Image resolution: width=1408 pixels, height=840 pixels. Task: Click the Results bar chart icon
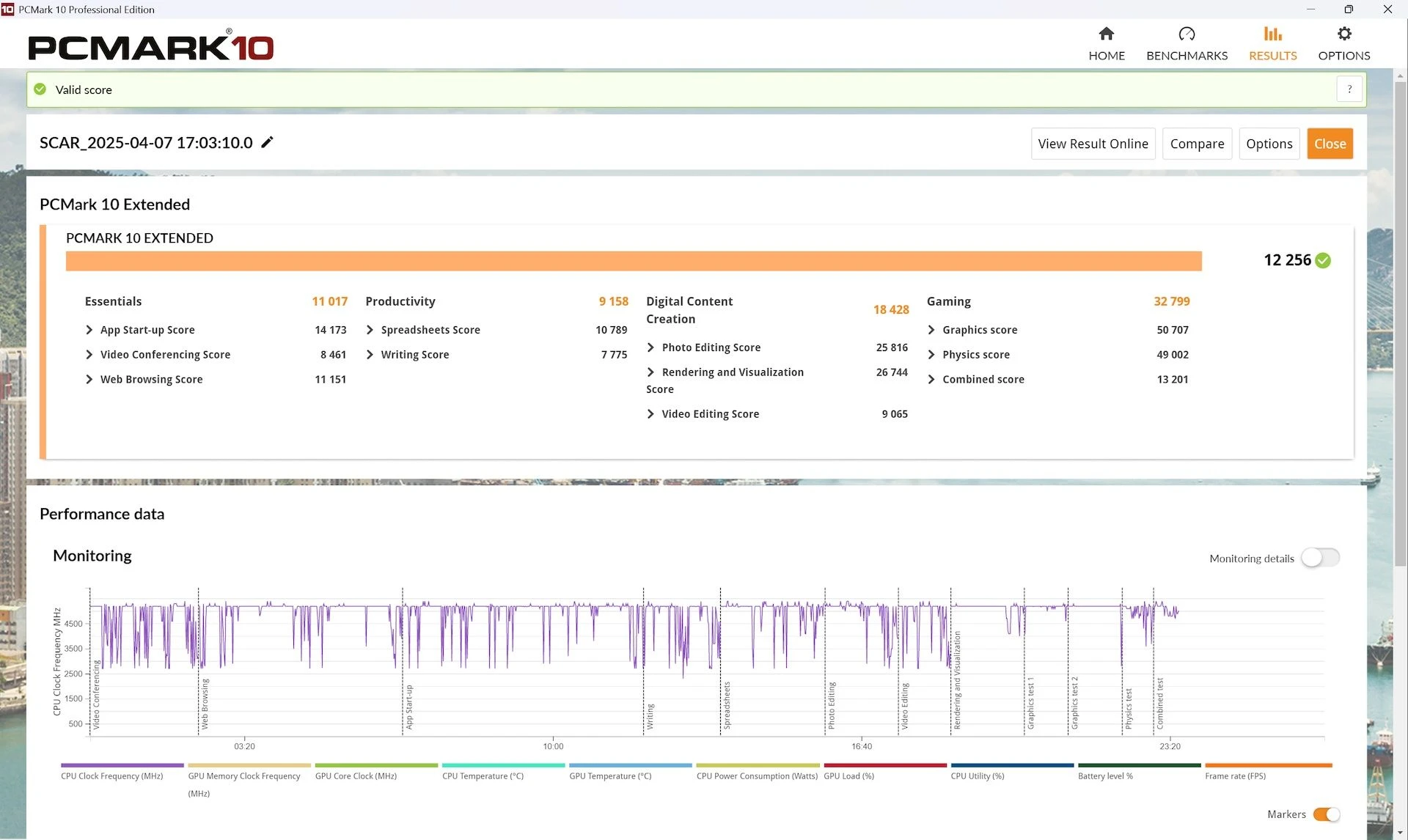click(x=1272, y=34)
